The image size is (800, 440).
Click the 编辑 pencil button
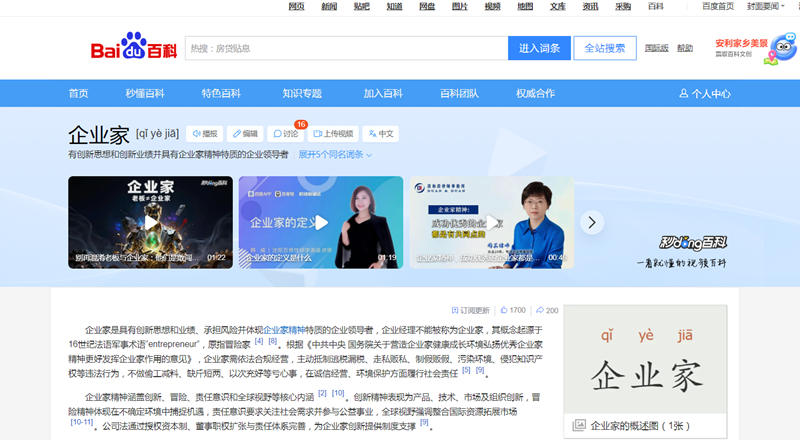pos(245,134)
